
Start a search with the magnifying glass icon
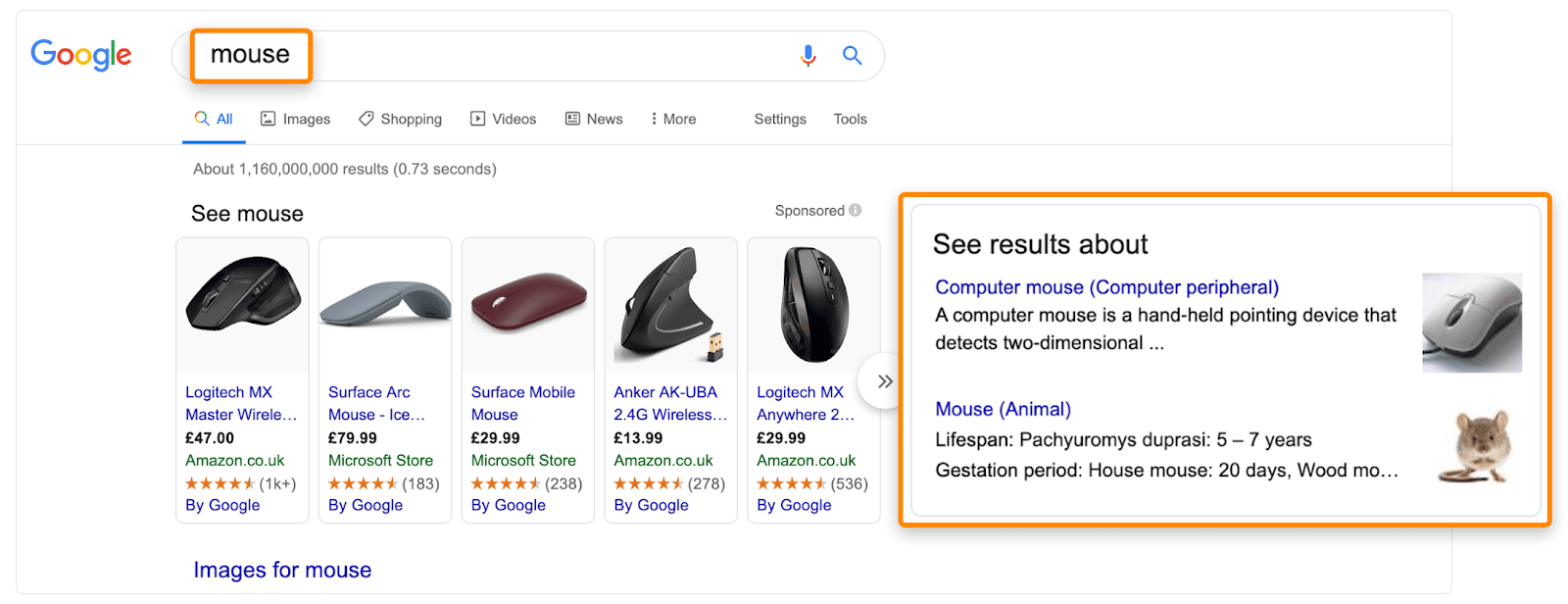pyautogui.click(x=852, y=56)
